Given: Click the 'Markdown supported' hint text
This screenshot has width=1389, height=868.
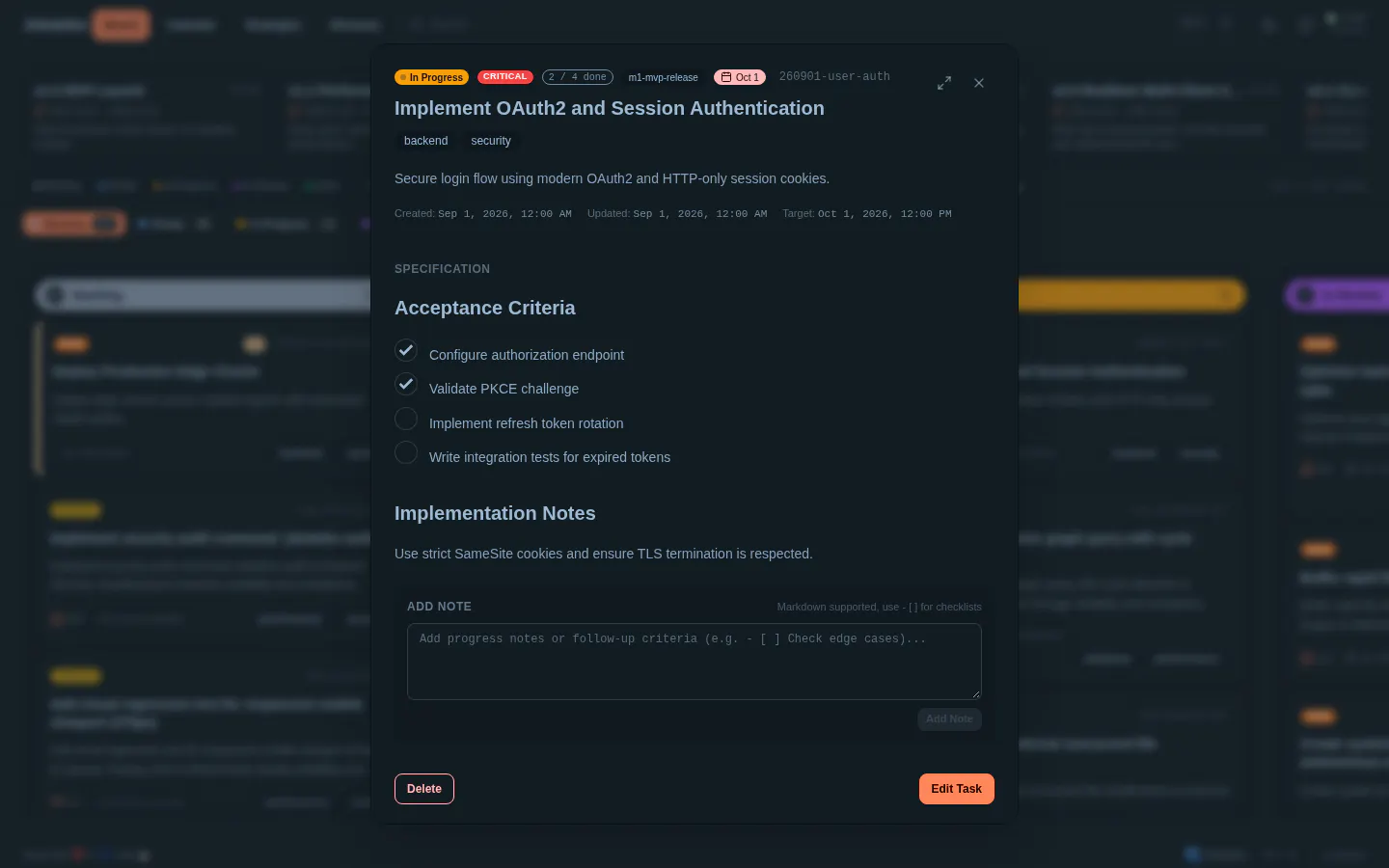Looking at the screenshot, I should 880,608.
